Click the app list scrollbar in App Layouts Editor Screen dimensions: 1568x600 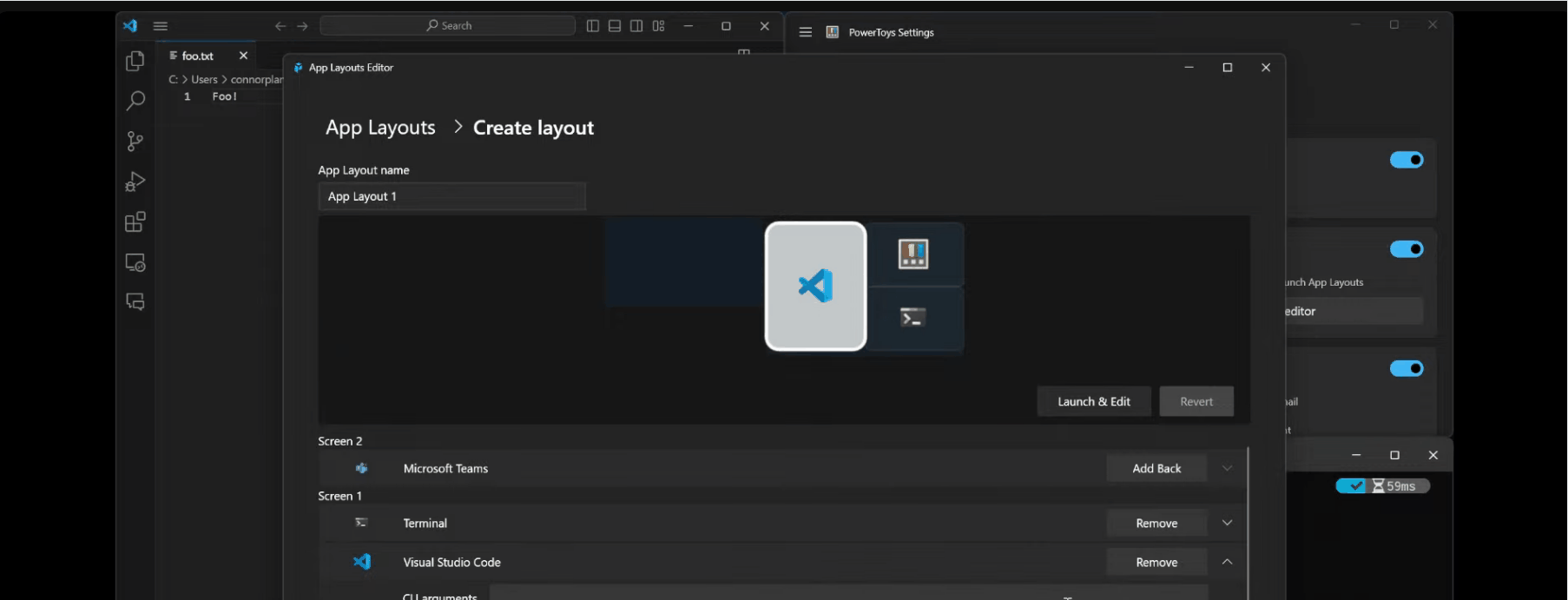coord(1248,521)
